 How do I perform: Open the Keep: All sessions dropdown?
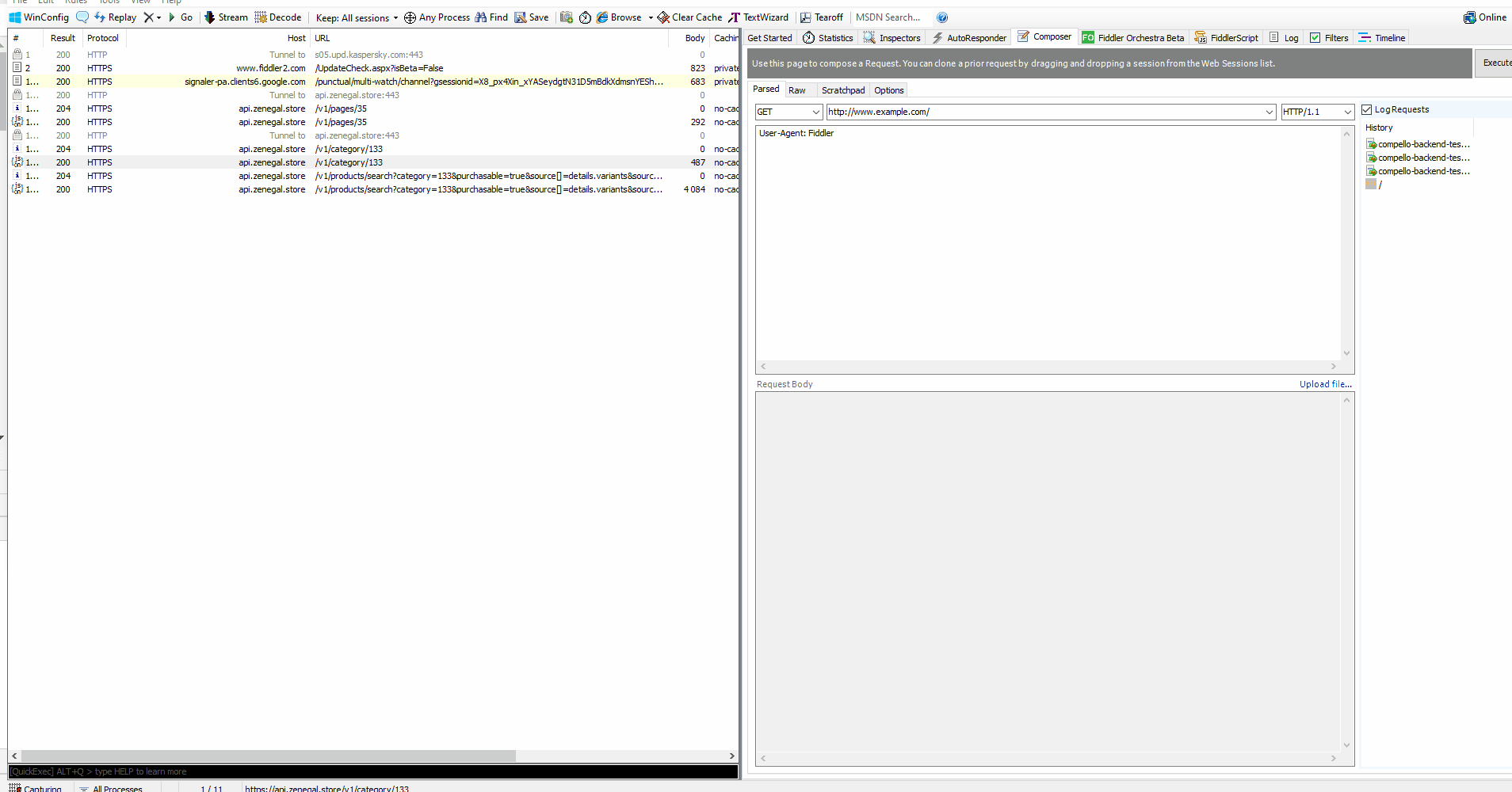point(357,17)
